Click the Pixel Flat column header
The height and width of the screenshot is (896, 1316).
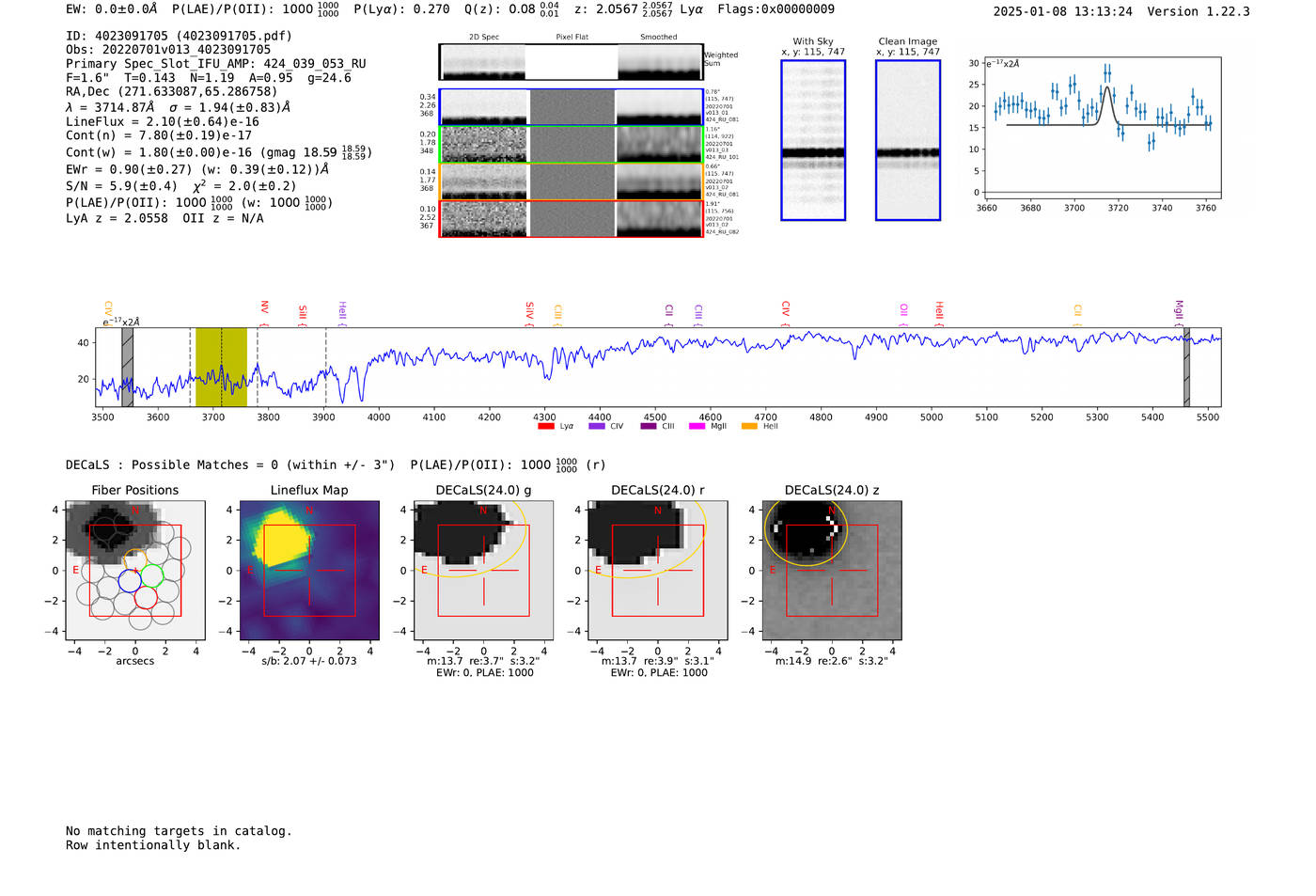point(572,38)
